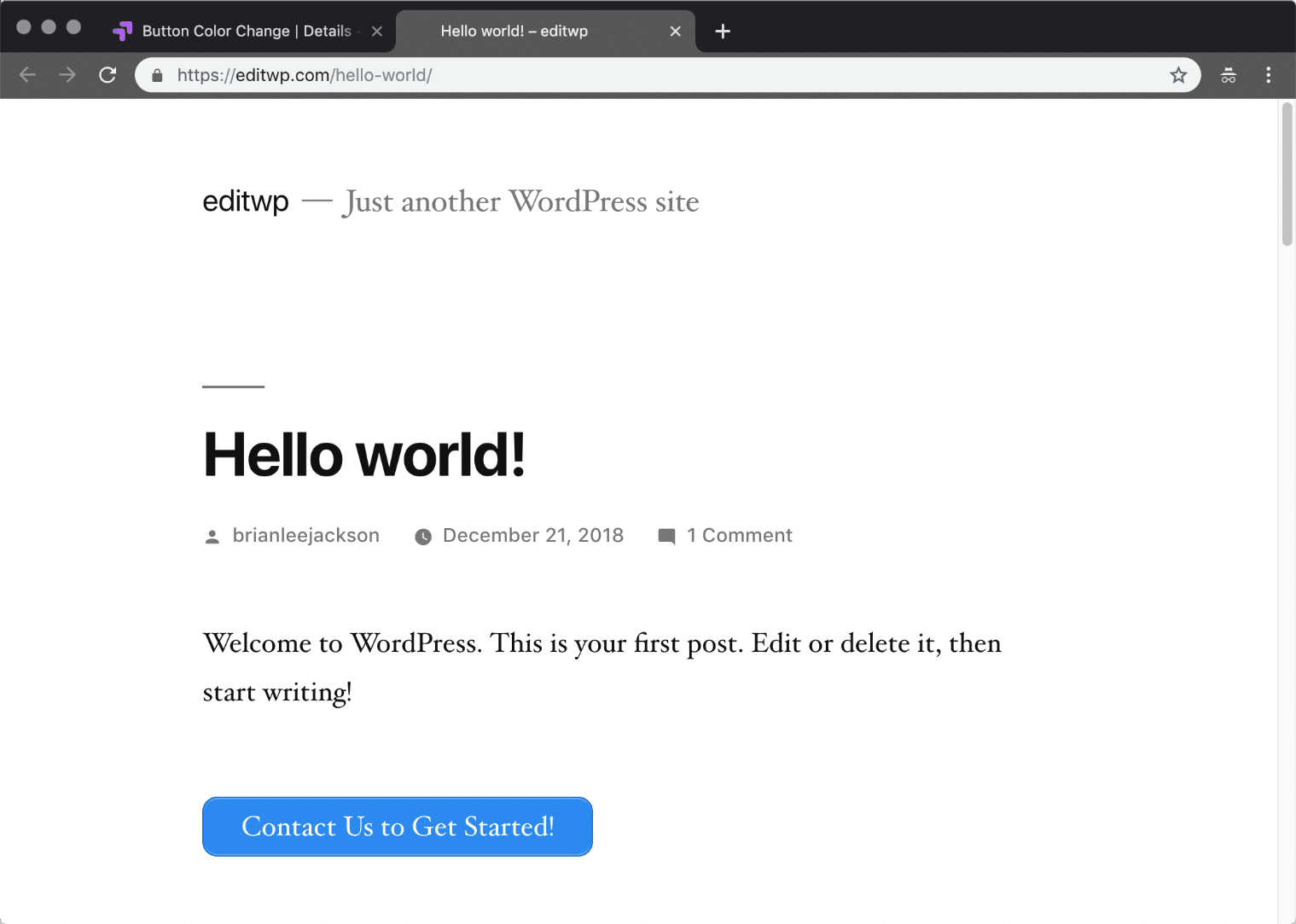Open a new browser tab
The height and width of the screenshot is (924, 1296).
click(x=723, y=32)
